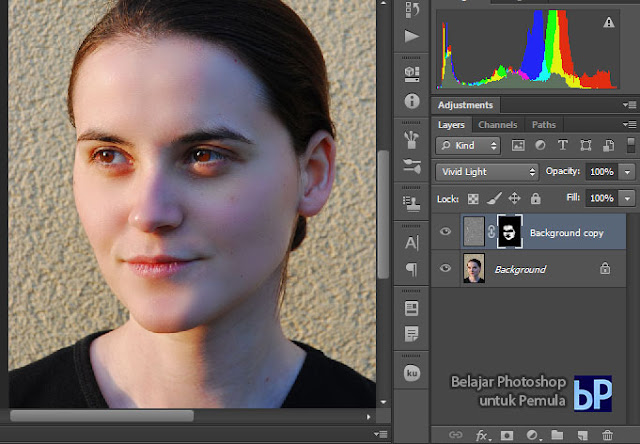Filter layers by smart objects icon
The image size is (640, 444).
click(609, 145)
